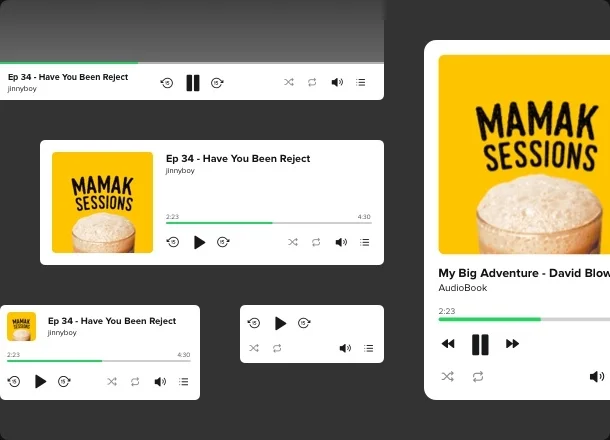The image size is (610, 440).
Task: Click volume icon in large horizontal card player
Action: (341, 242)
